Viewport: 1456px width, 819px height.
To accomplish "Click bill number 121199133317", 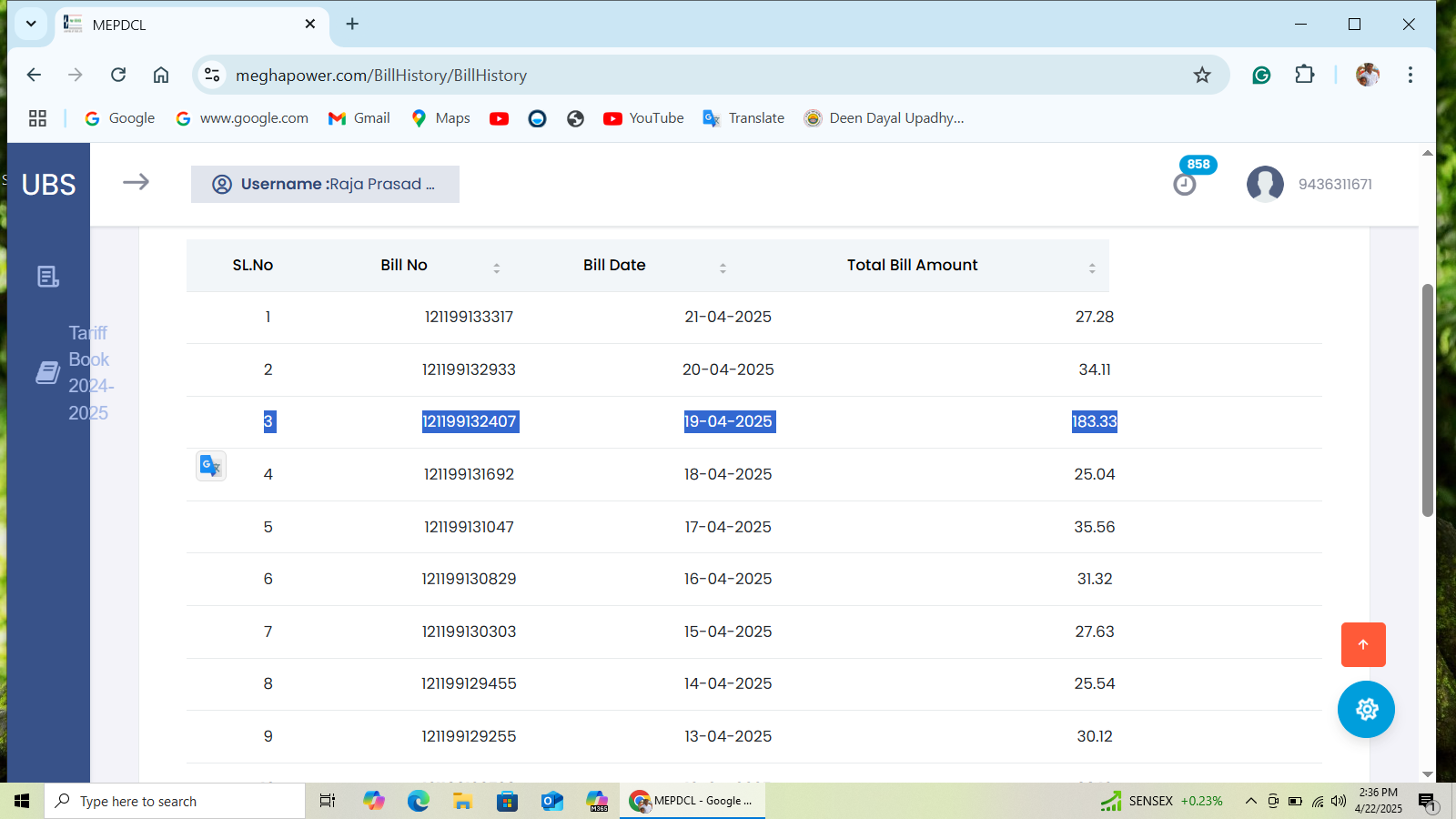I will (469, 317).
